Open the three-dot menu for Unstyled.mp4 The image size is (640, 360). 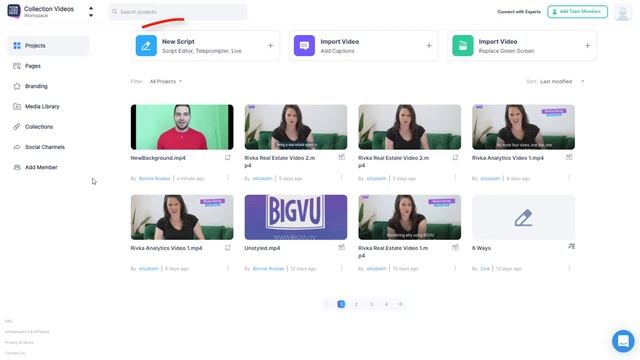(x=342, y=268)
